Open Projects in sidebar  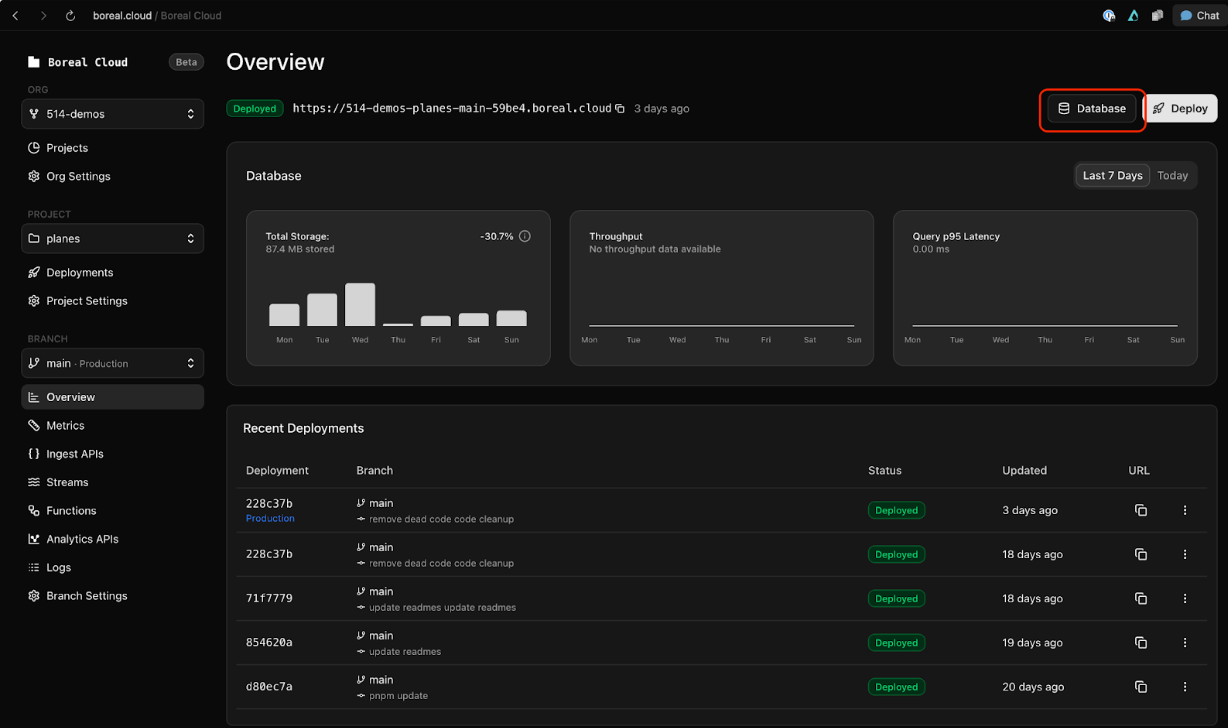pyautogui.click(x=66, y=148)
